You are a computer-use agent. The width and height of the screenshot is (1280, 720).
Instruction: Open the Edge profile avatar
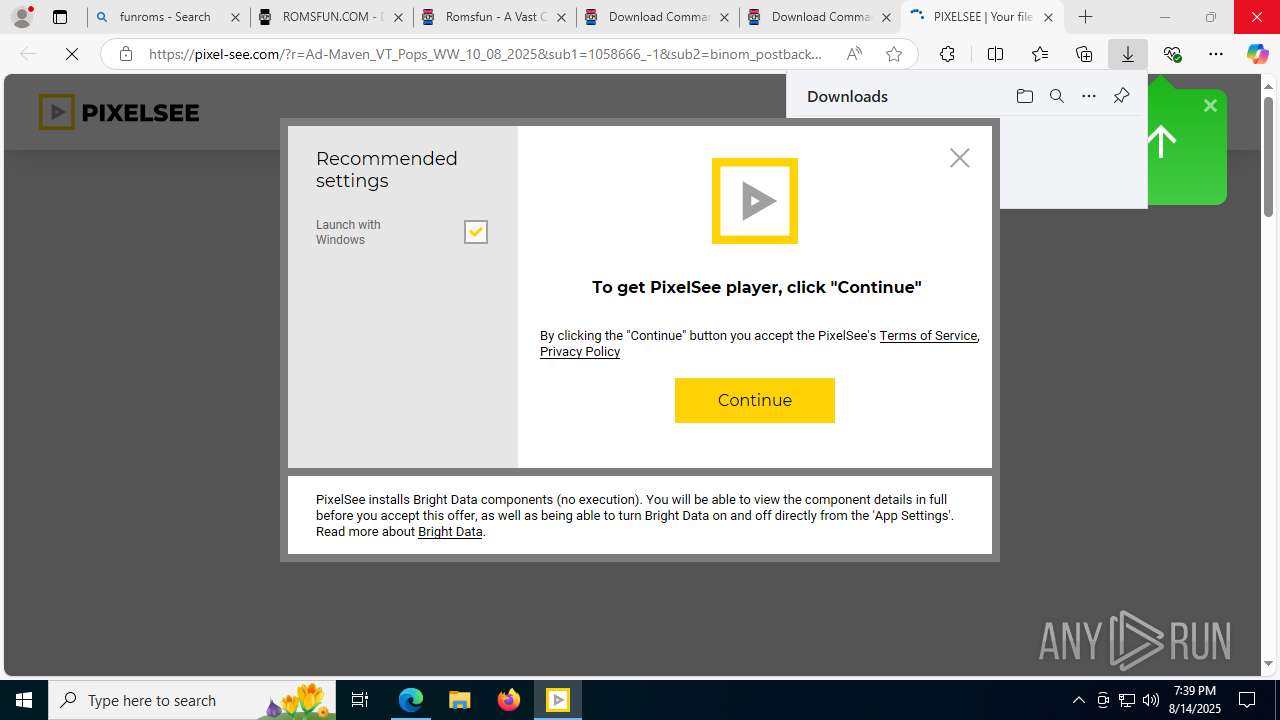[21, 17]
